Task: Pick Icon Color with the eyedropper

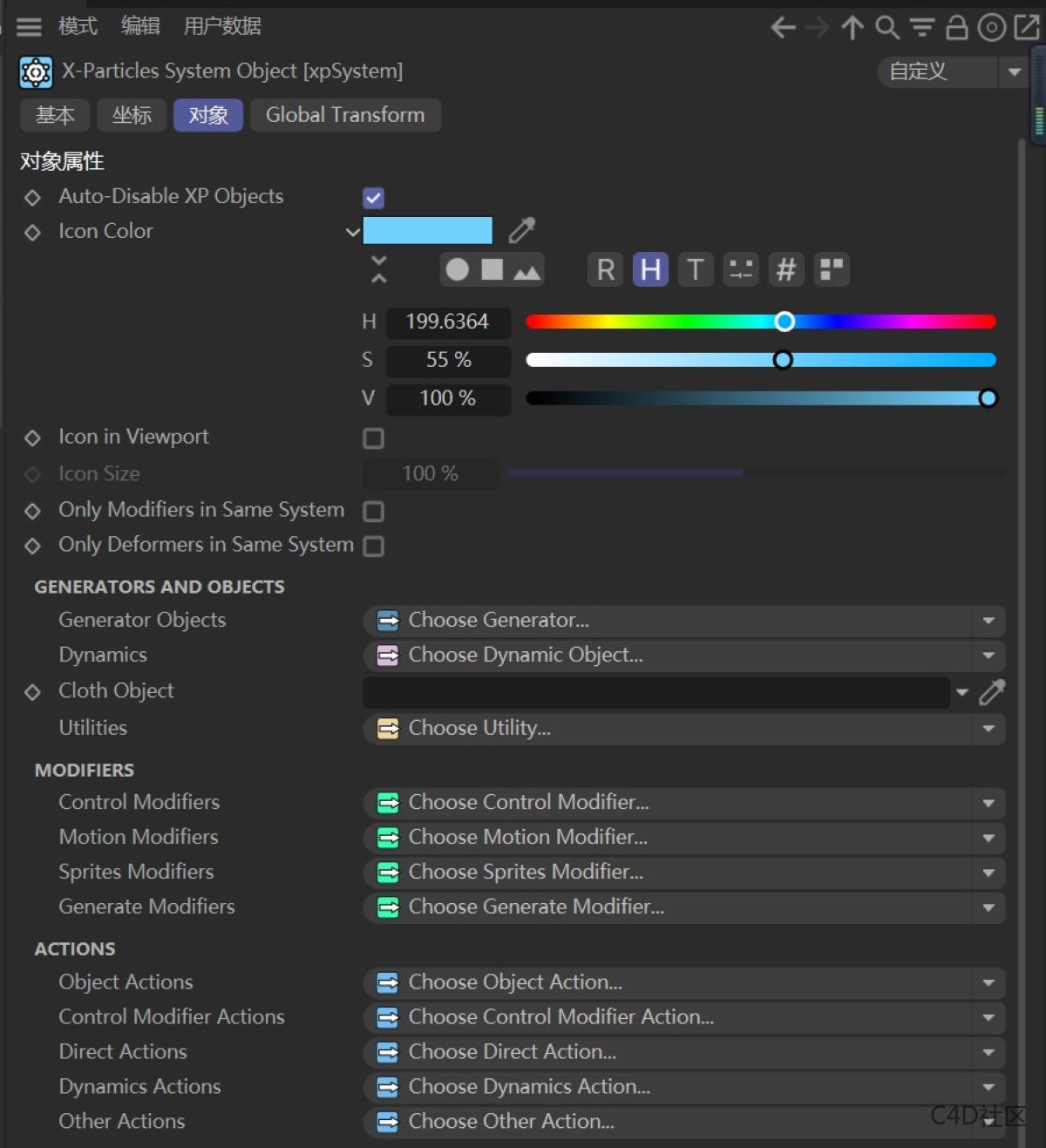Action: 521,231
